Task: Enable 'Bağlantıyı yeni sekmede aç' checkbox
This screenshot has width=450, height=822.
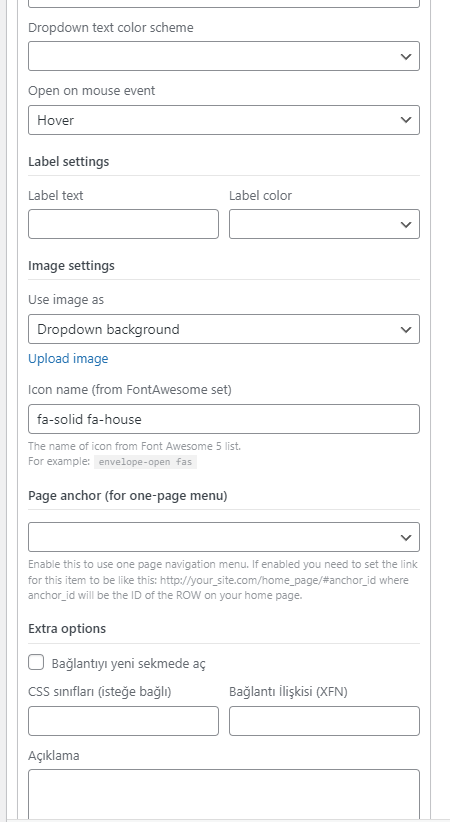Action: tap(36, 663)
